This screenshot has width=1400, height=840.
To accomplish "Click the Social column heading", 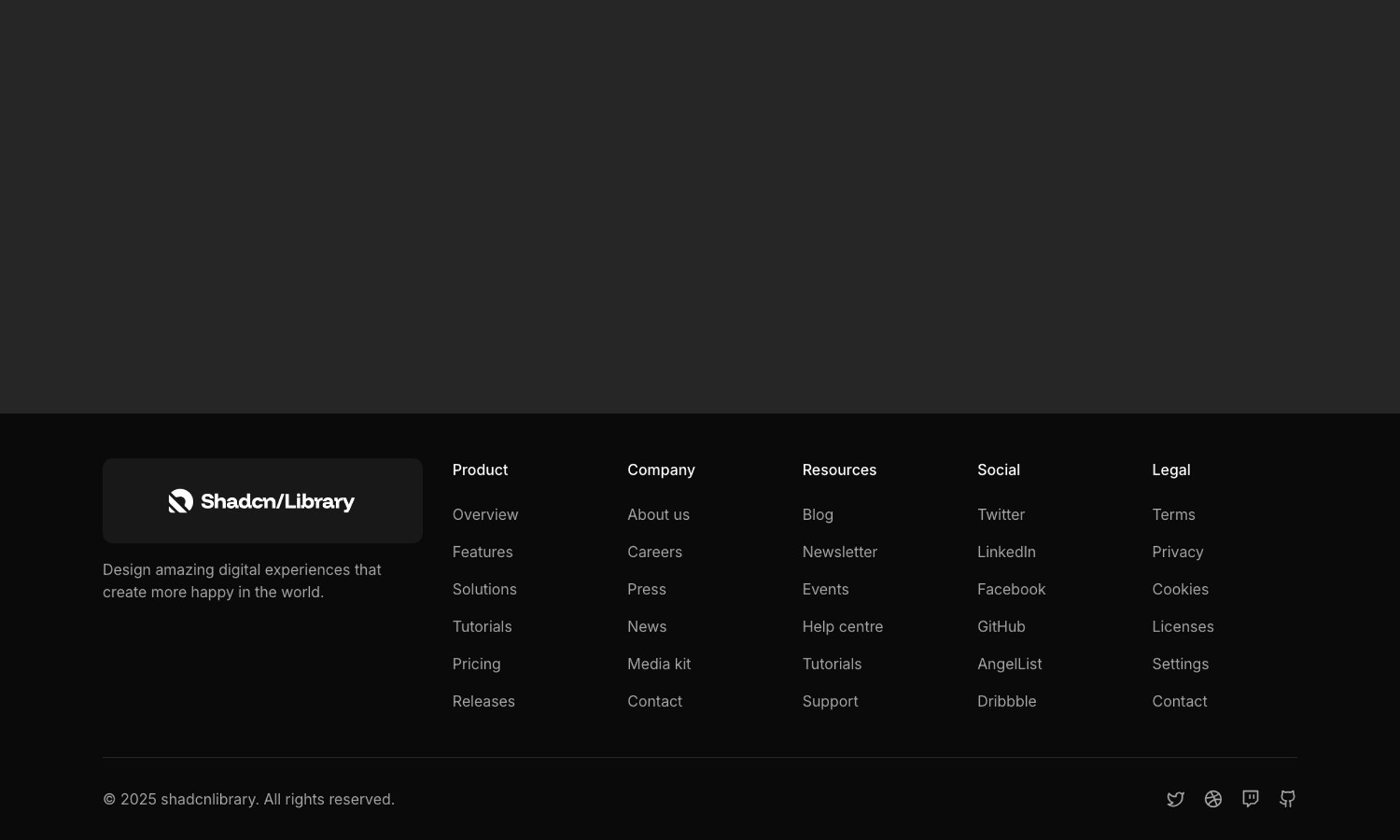I will [998, 470].
